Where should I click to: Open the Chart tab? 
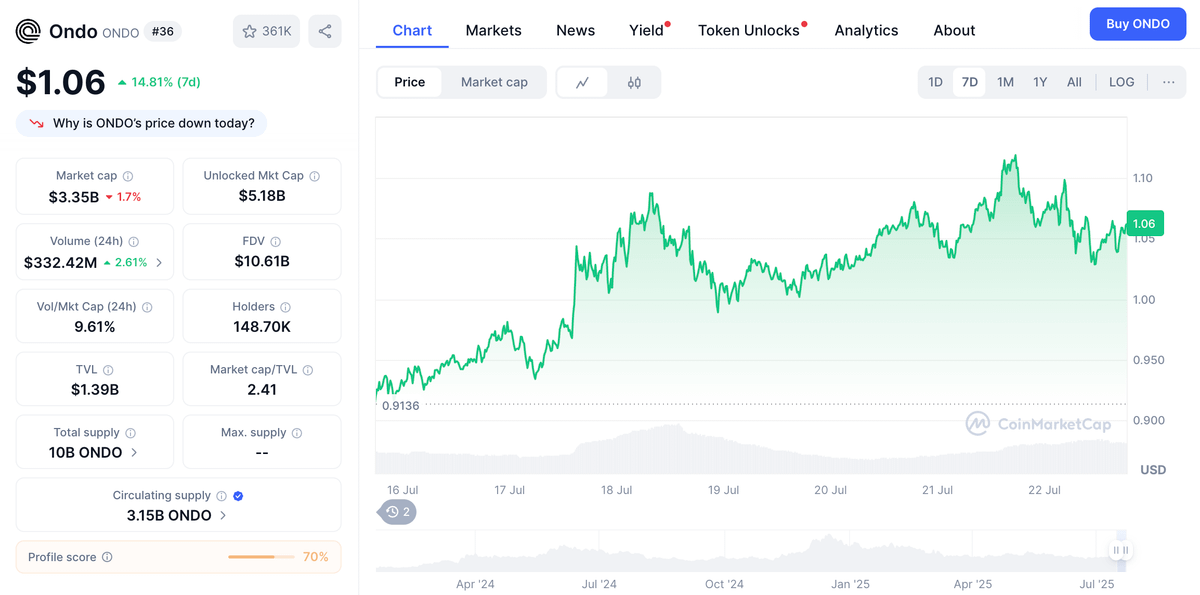(x=412, y=30)
